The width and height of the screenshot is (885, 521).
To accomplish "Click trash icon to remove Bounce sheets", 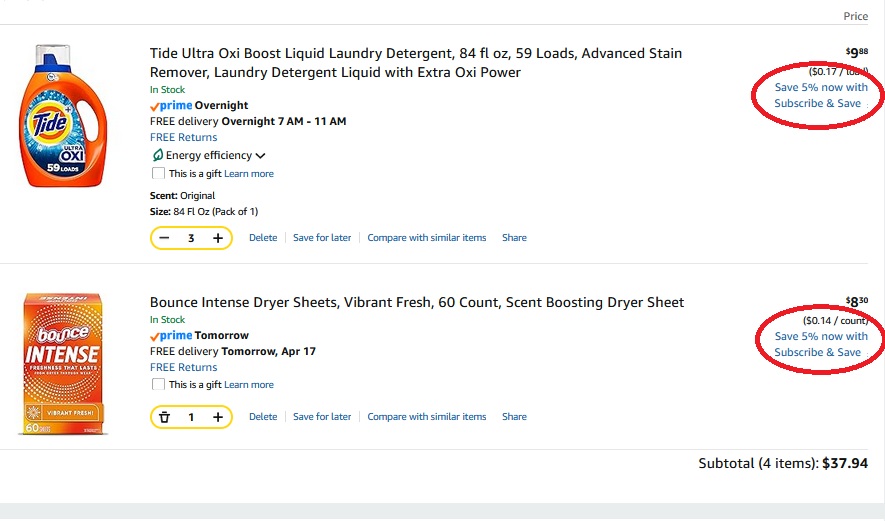I will click(x=165, y=417).
